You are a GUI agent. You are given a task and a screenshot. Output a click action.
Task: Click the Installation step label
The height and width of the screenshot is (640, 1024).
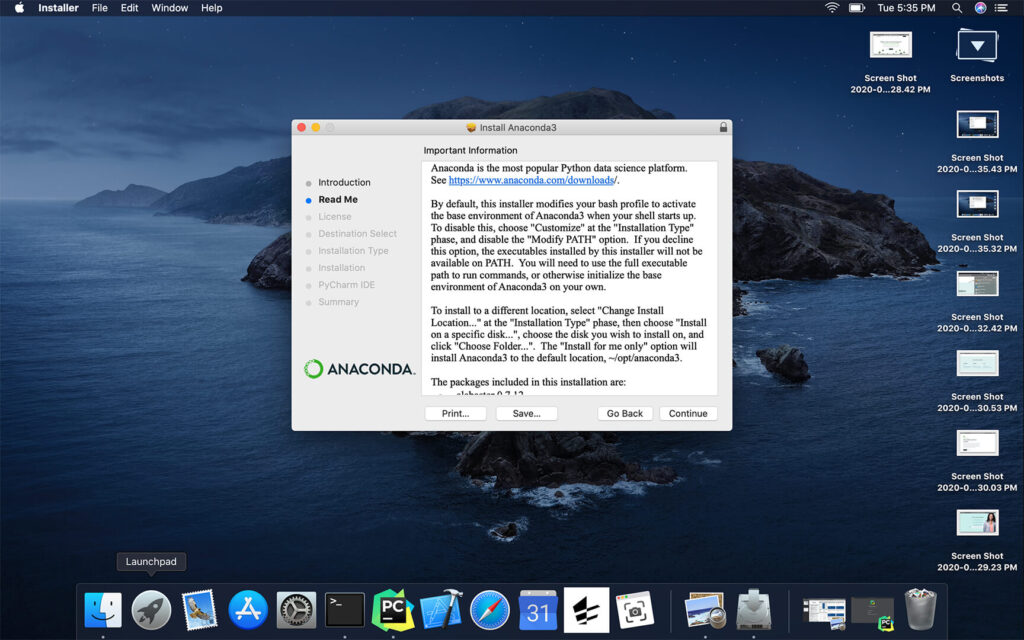[x=342, y=268]
